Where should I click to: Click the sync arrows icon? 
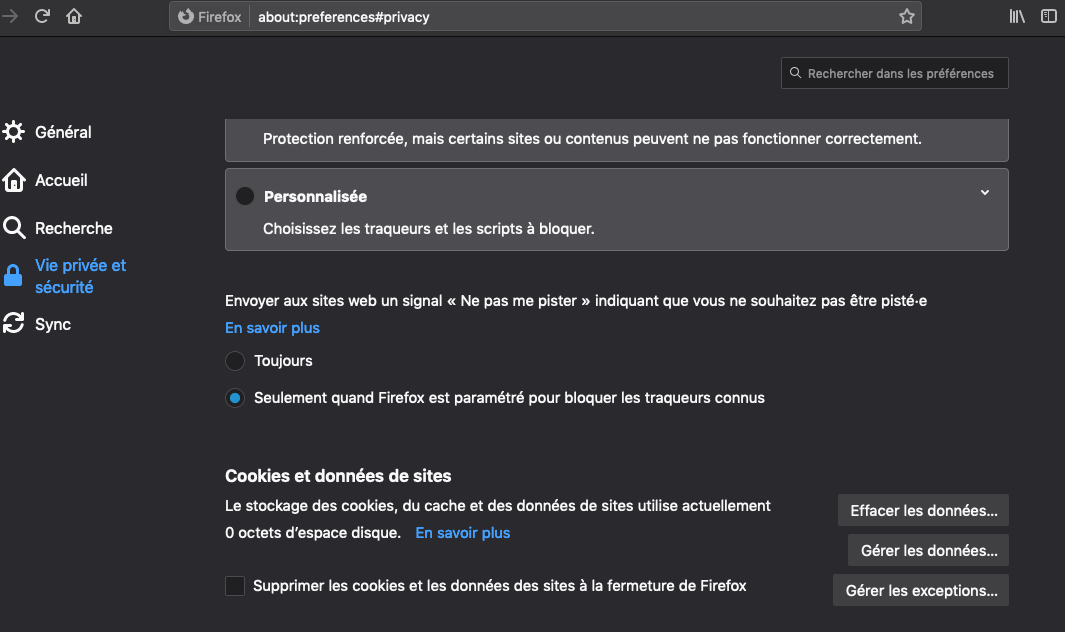click(14, 323)
